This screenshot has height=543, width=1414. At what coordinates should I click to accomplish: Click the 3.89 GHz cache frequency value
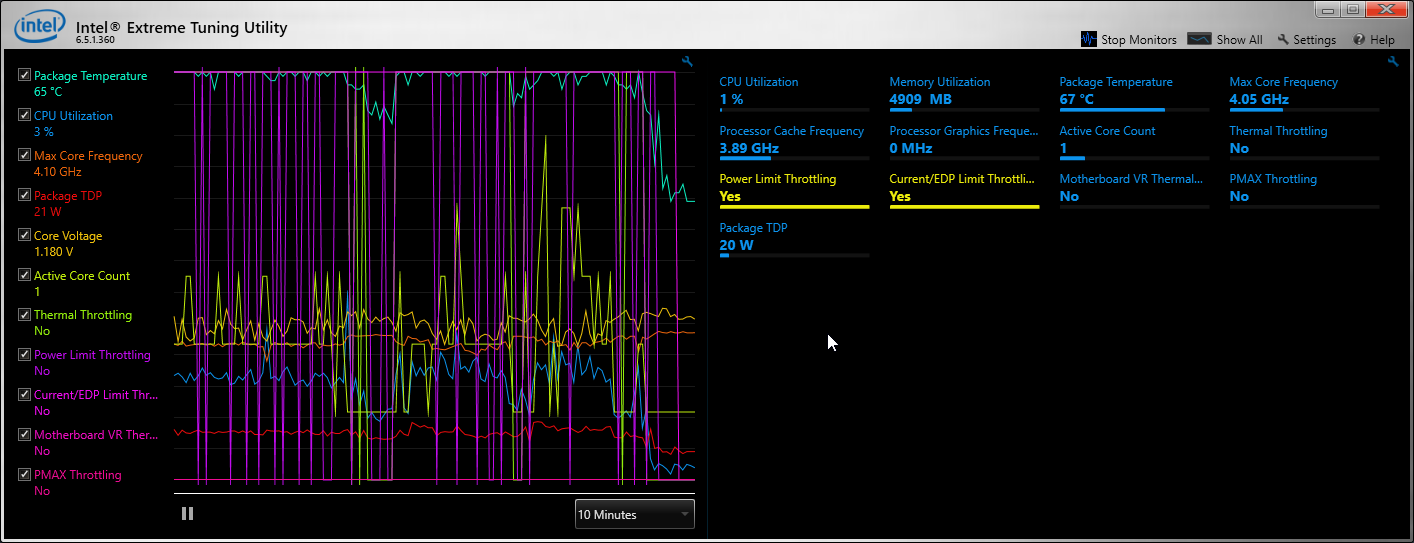click(748, 148)
